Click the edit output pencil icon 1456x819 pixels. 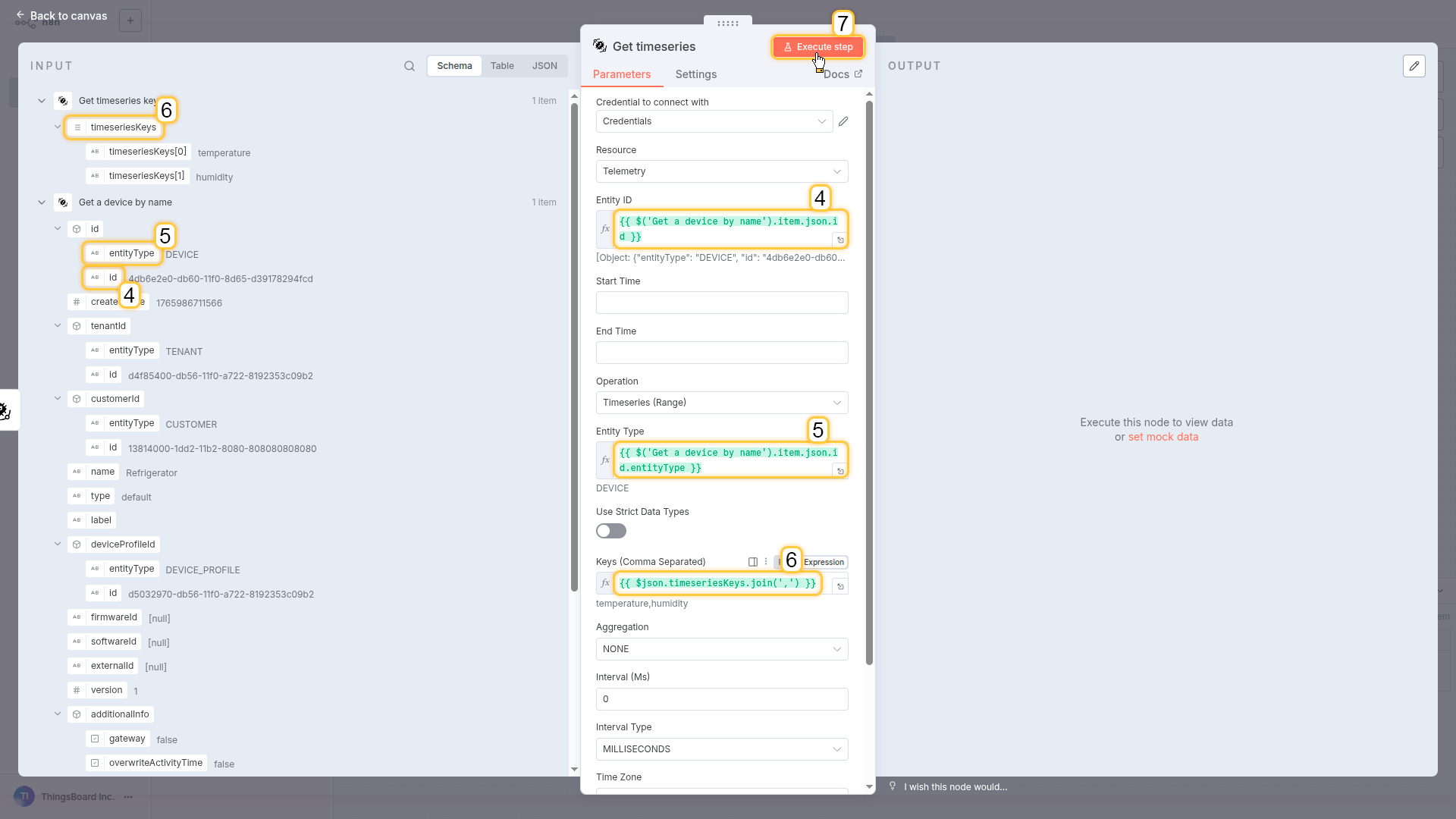[1414, 66]
